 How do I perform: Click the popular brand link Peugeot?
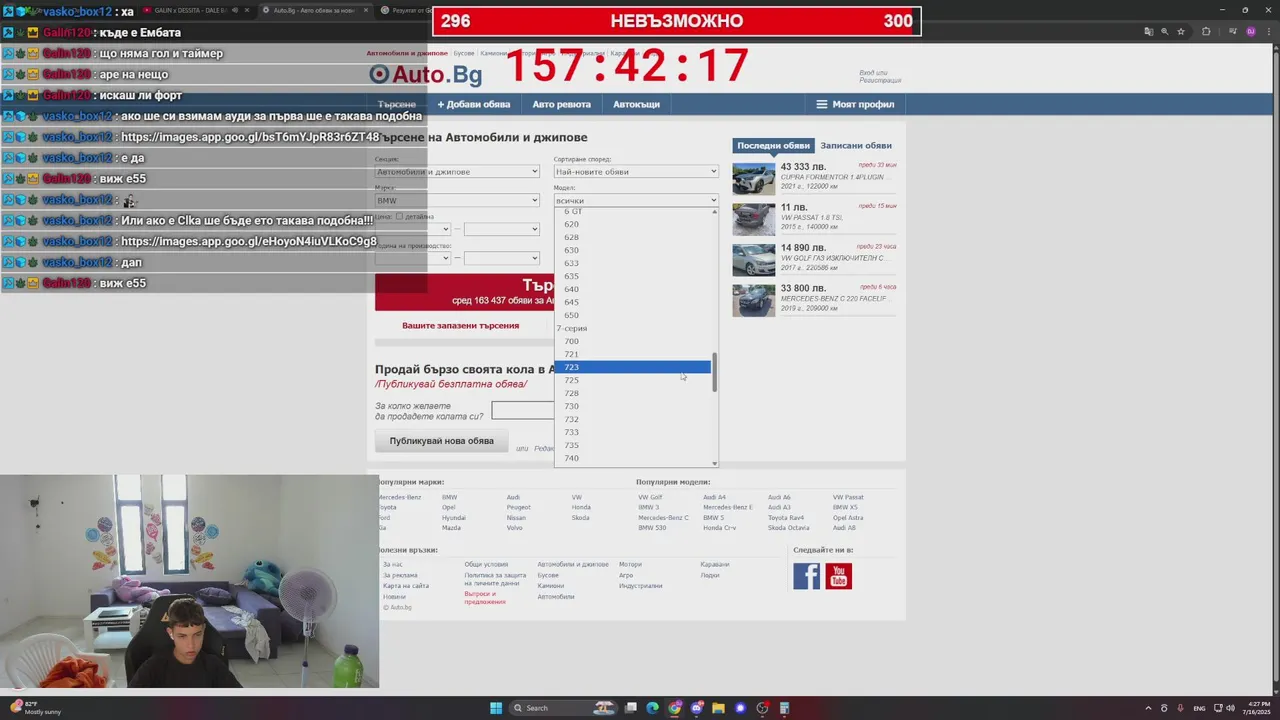point(518,507)
